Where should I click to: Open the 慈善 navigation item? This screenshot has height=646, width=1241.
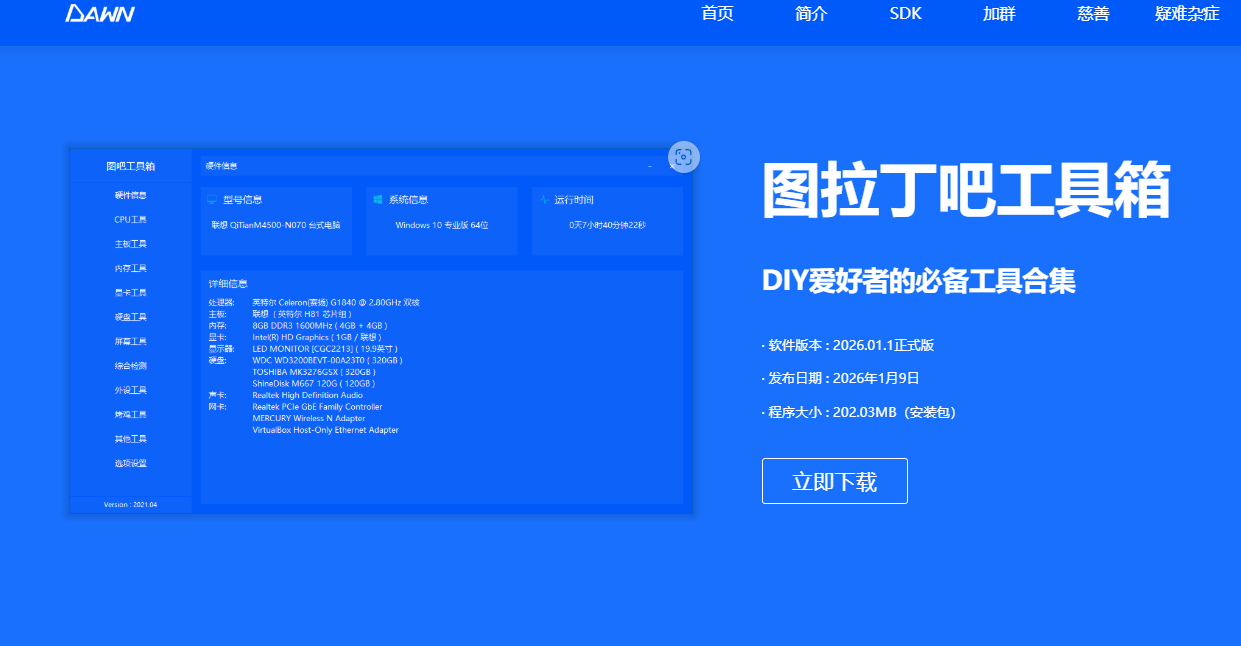(x=1093, y=14)
